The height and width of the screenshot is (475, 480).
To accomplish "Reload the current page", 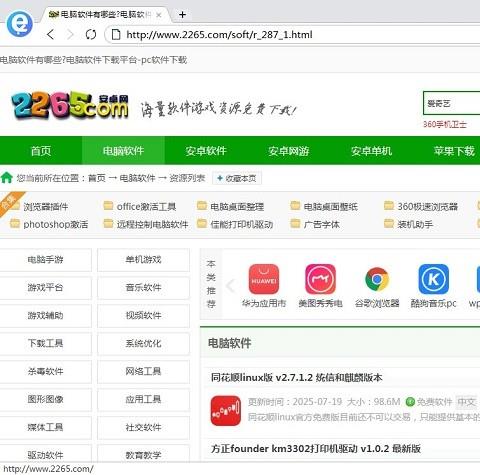I will pos(91,34).
